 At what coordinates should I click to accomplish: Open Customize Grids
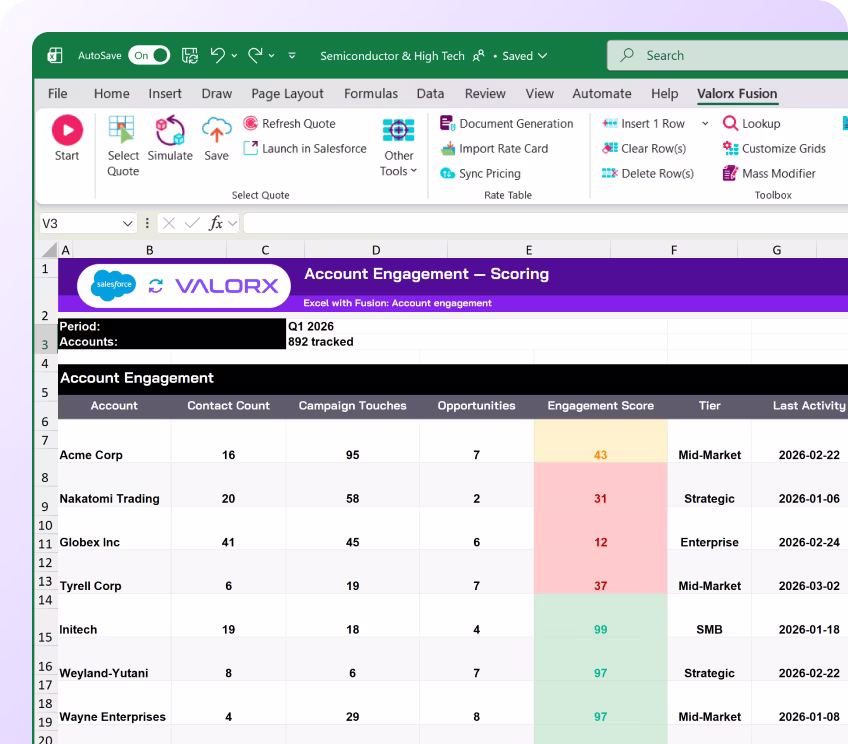(774, 149)
